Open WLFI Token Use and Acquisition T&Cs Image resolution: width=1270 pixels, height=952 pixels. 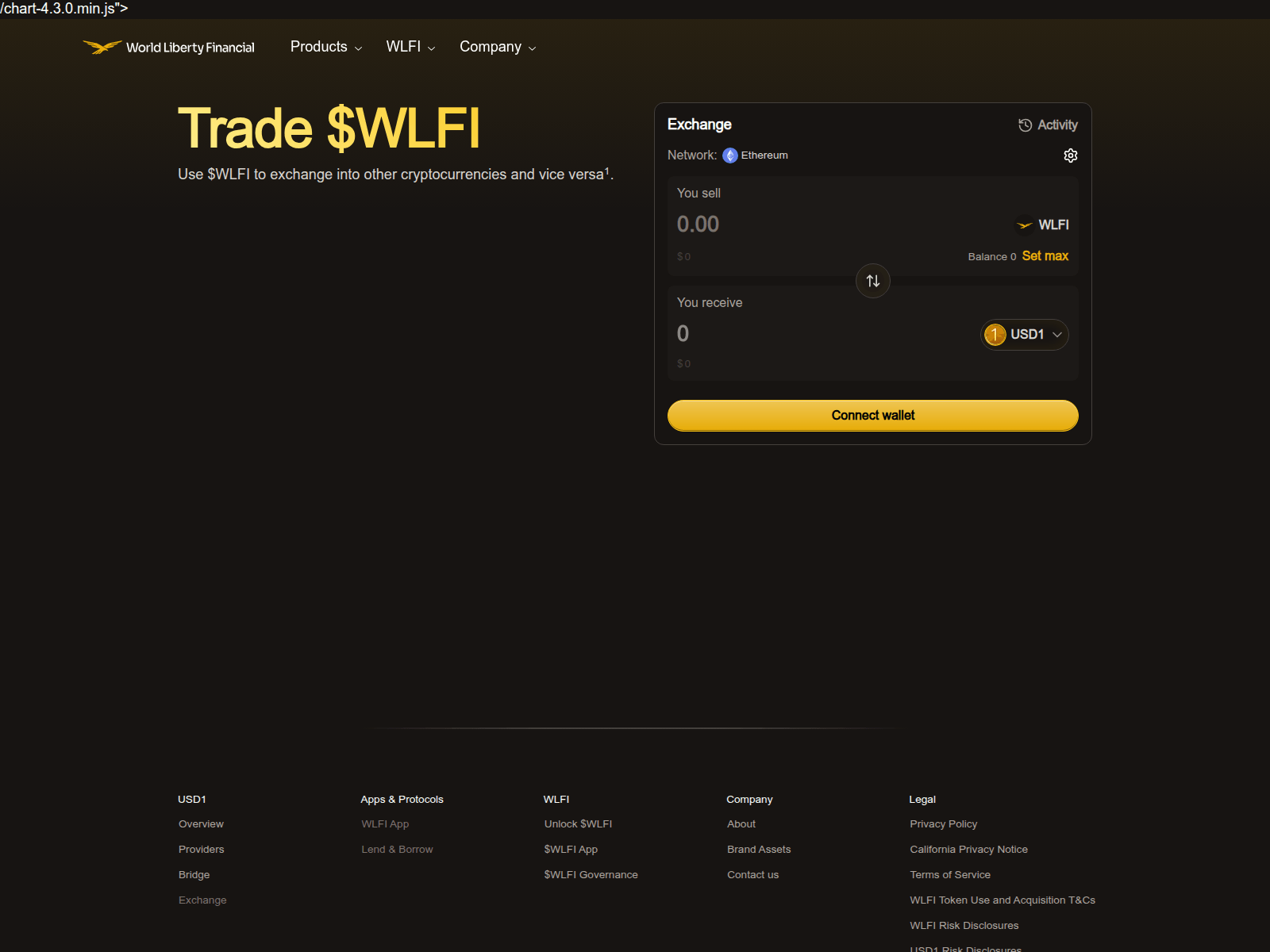[x=1003, y=900]
